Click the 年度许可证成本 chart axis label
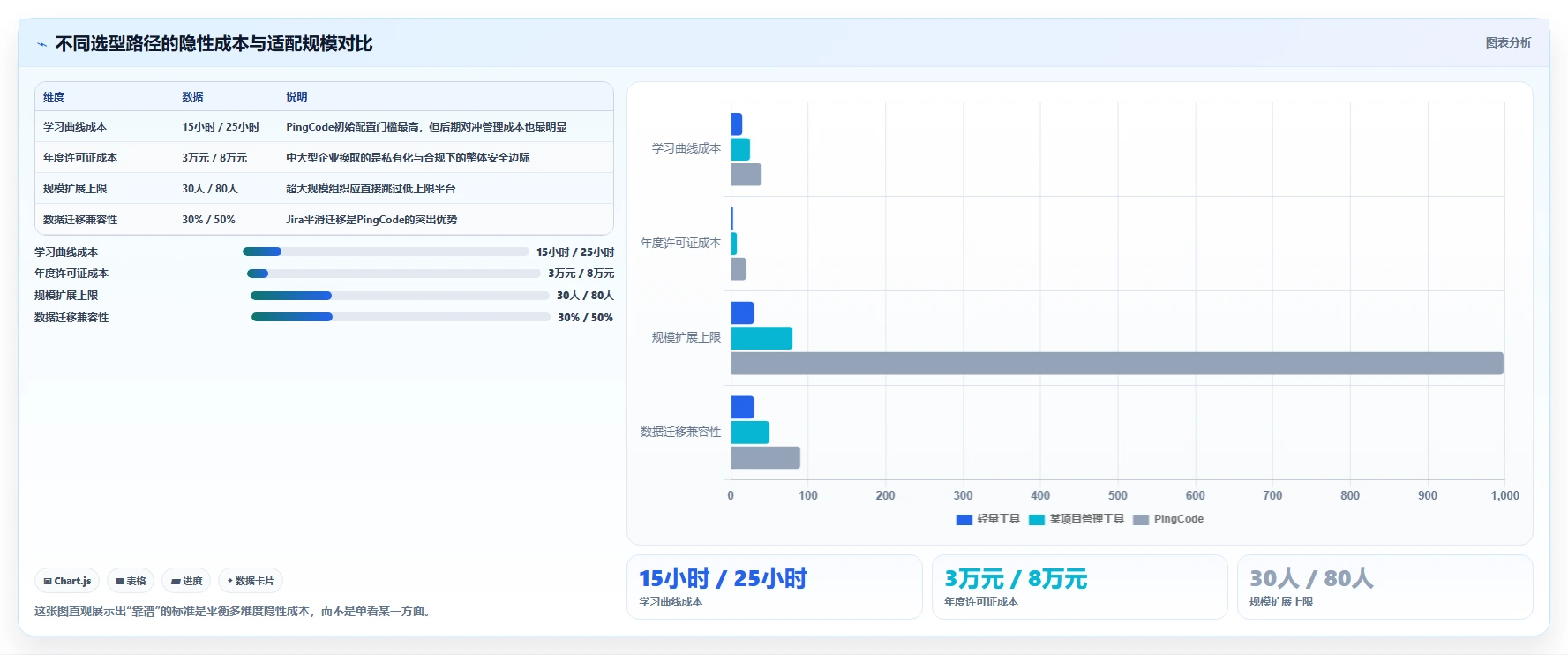1568x655 pixels. 680,243
